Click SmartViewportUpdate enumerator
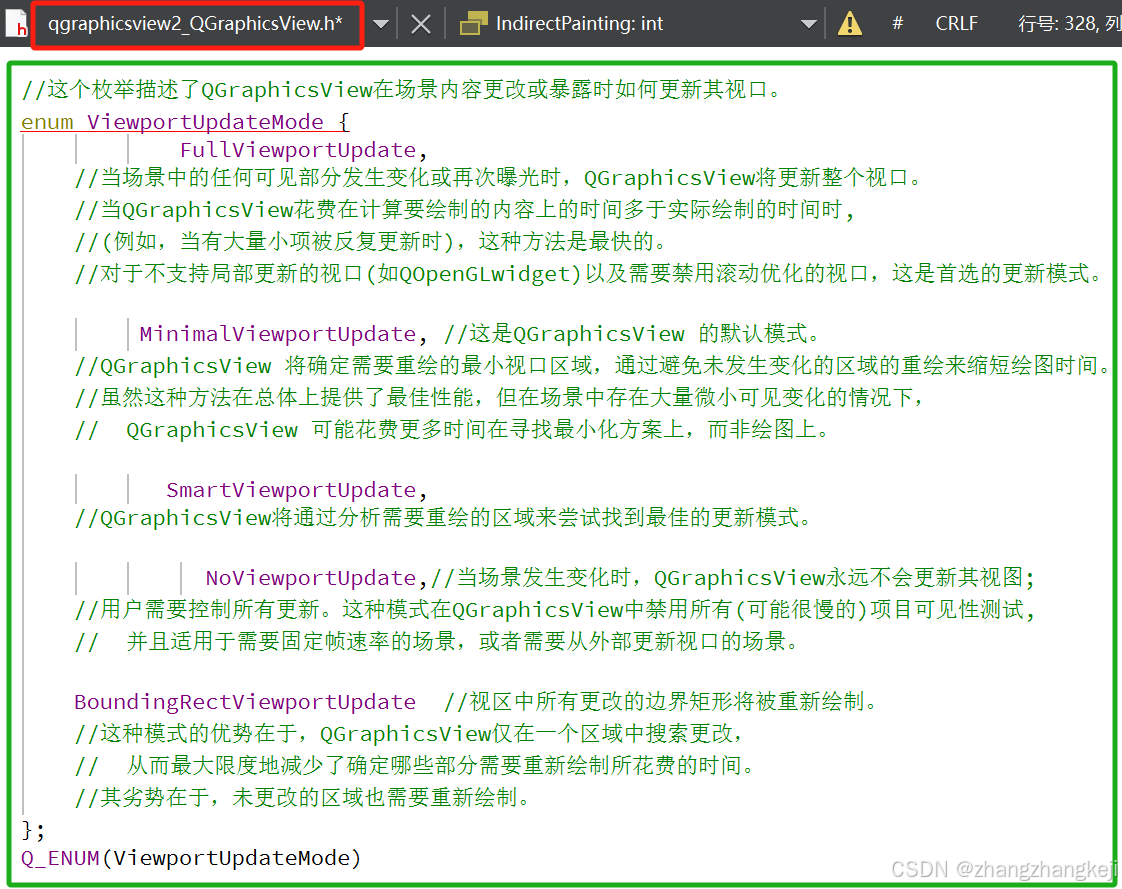The height and width of the screenshot is (889, 1122). point(291,490)
